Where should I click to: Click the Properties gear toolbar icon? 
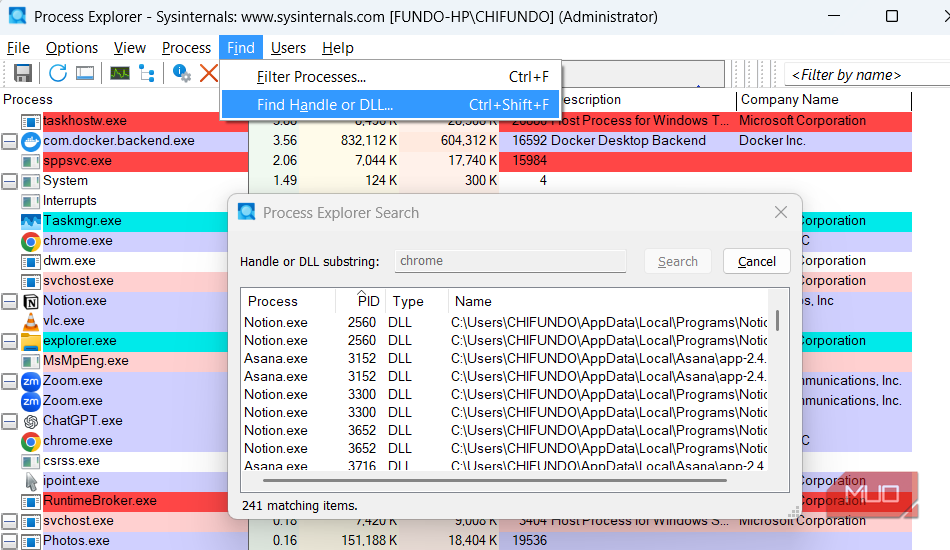pos(181,73)
